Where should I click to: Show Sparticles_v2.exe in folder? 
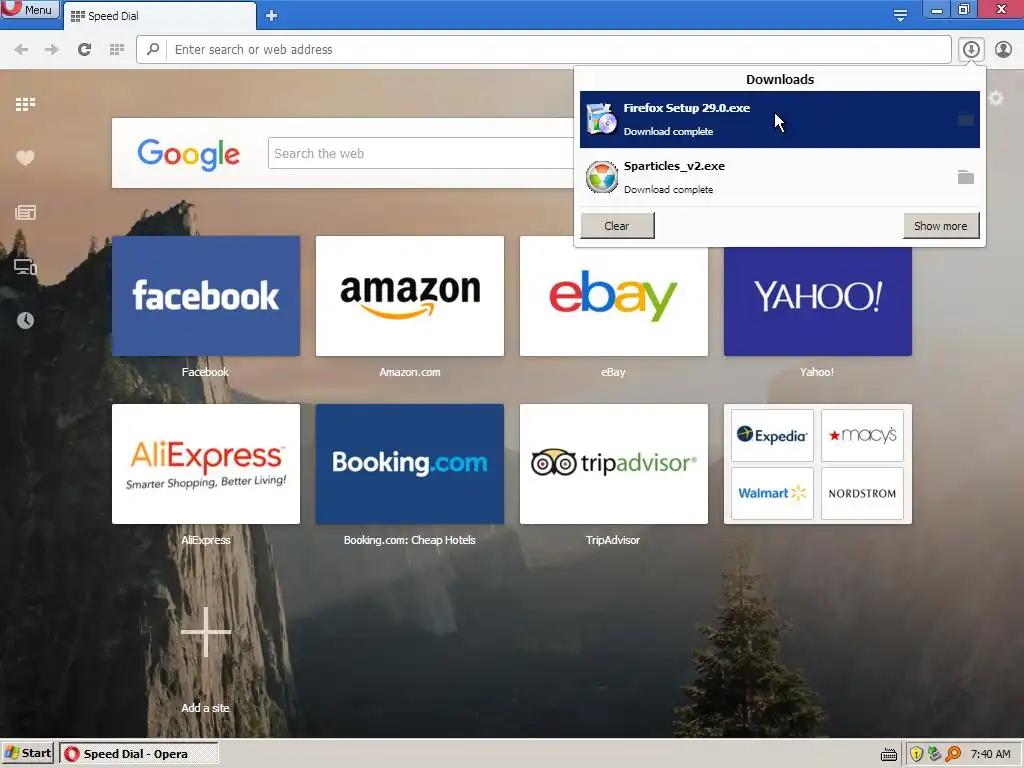click(965, 177)
